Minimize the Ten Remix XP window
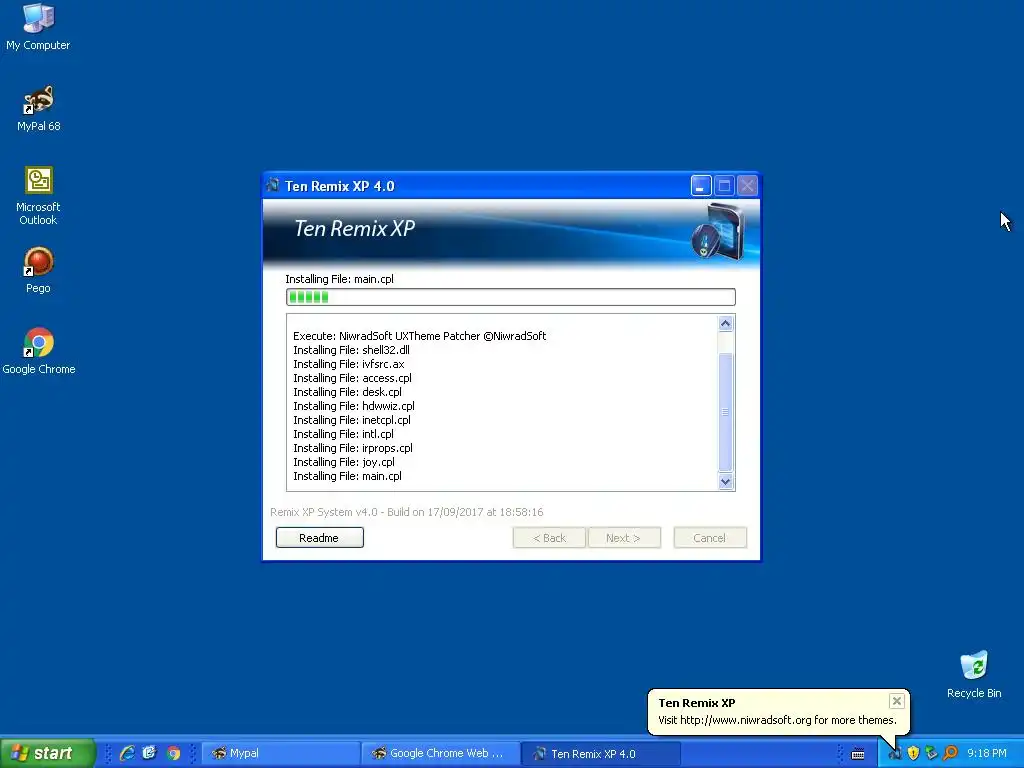This screenshot has height=768, width=1024. [x=701, y=186]
